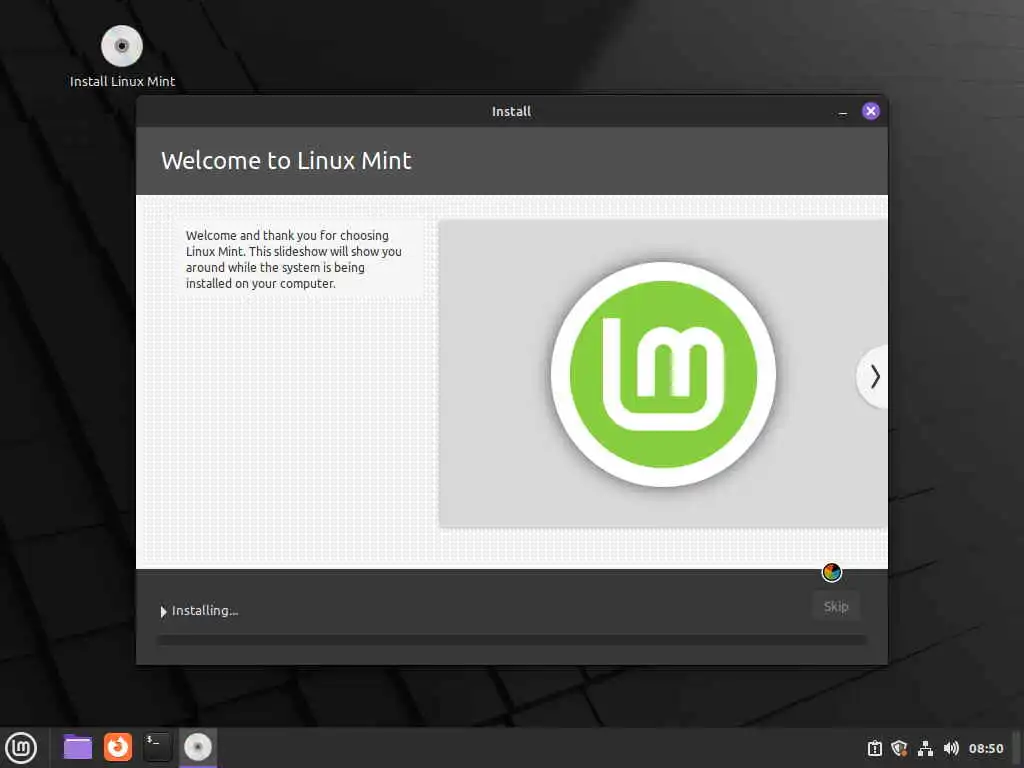
Task: Open the Terminal from the panel
Action: click(157, 747)
